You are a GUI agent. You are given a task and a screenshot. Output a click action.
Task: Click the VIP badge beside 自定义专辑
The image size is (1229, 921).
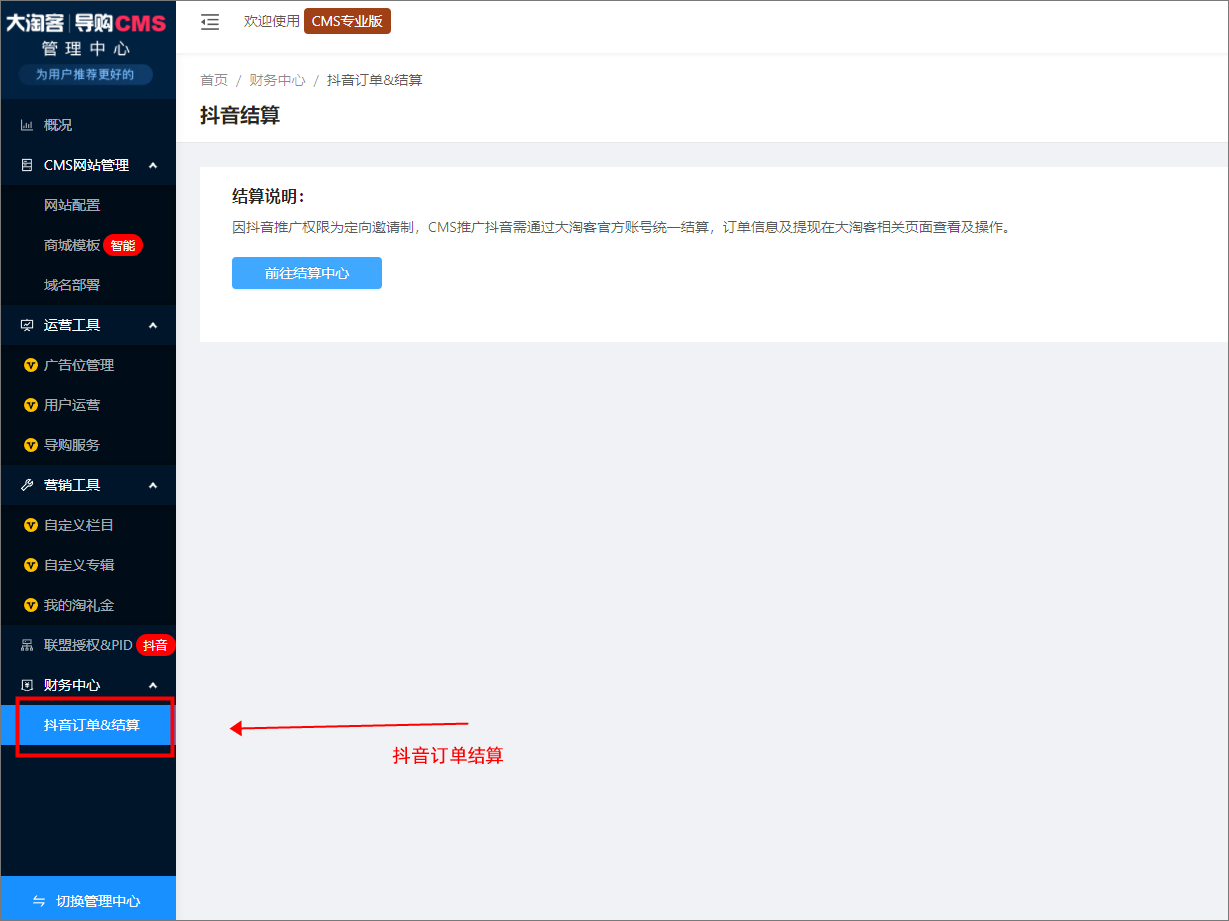[x=30, y=565]
